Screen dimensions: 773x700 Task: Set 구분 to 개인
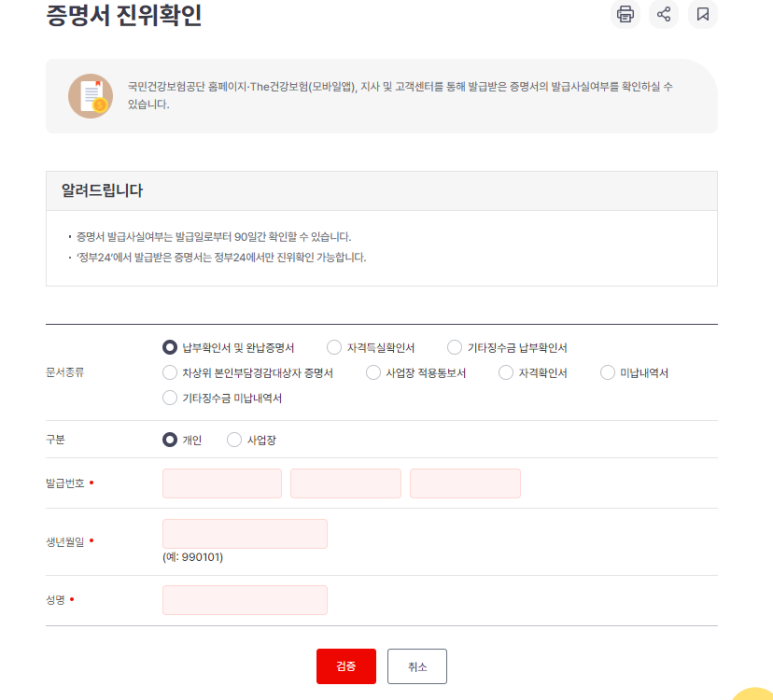coord(170,440)
